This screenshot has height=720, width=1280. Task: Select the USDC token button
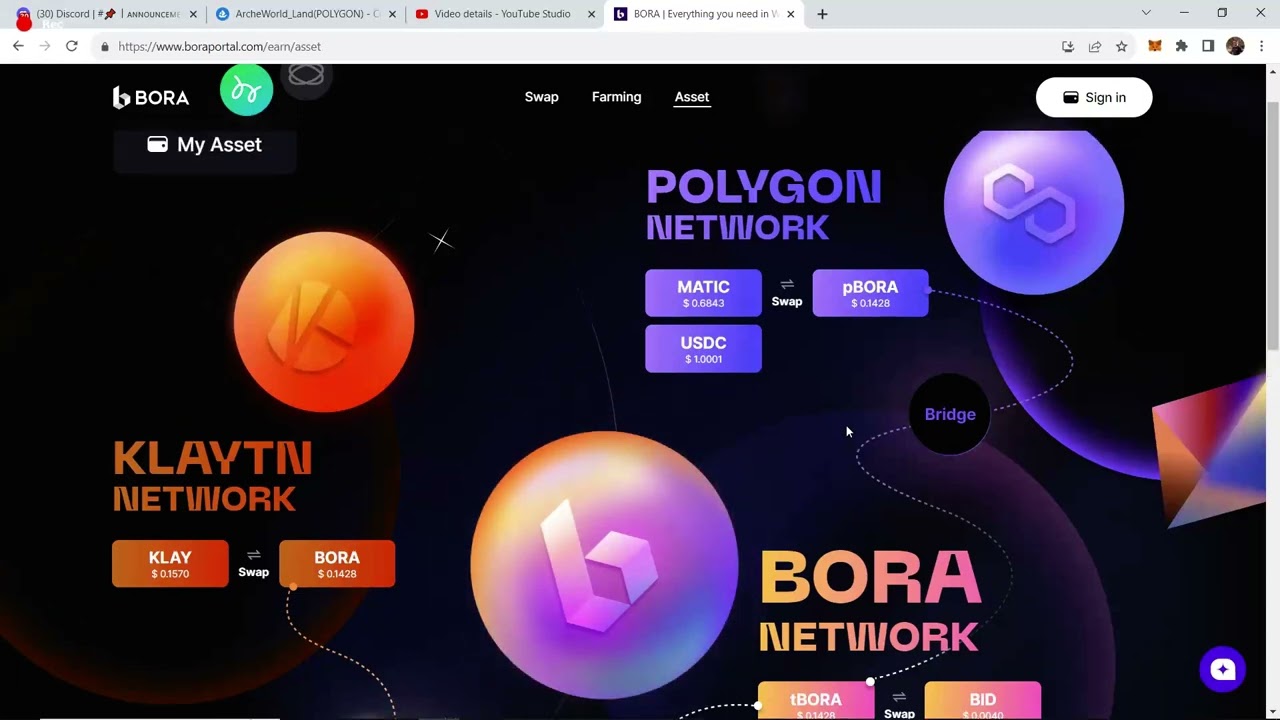pyautogui.click(x=703, y=349)
